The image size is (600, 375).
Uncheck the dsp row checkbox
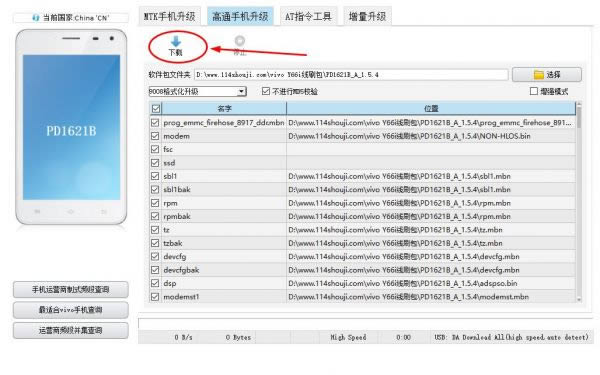[x=155, y=283]
